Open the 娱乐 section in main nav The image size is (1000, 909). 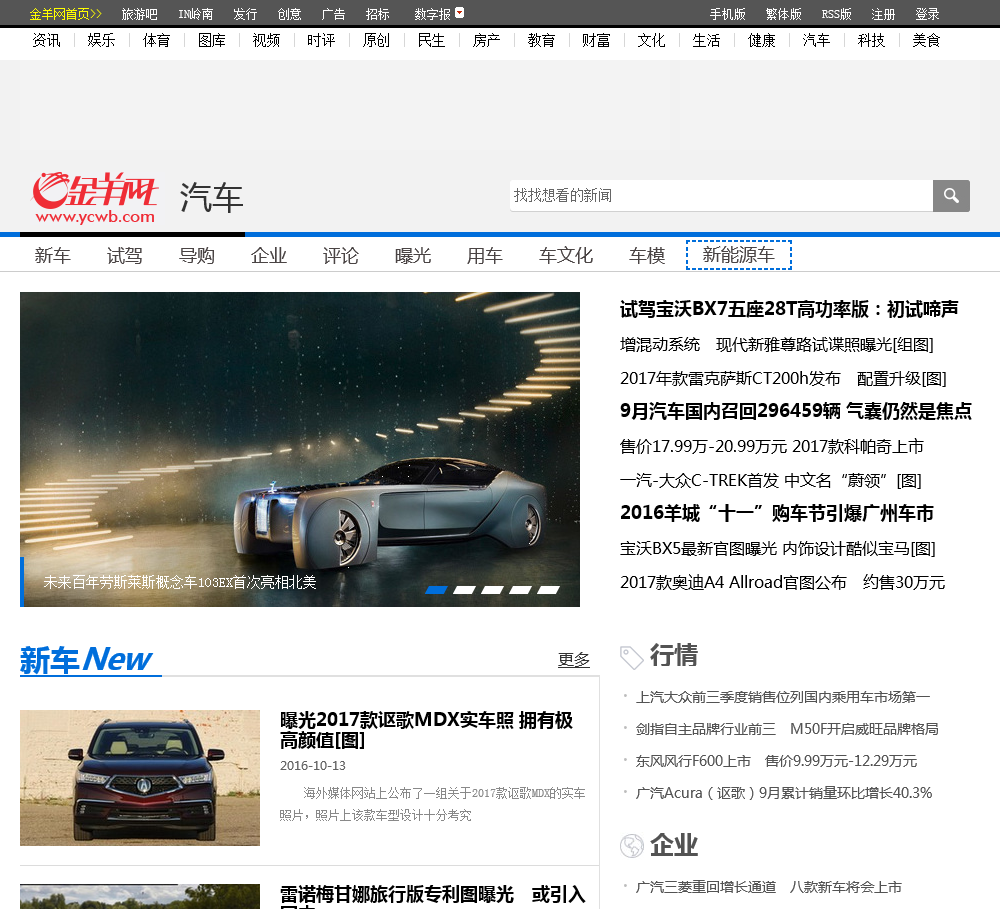pyautogui.click(x=101, y=40)
